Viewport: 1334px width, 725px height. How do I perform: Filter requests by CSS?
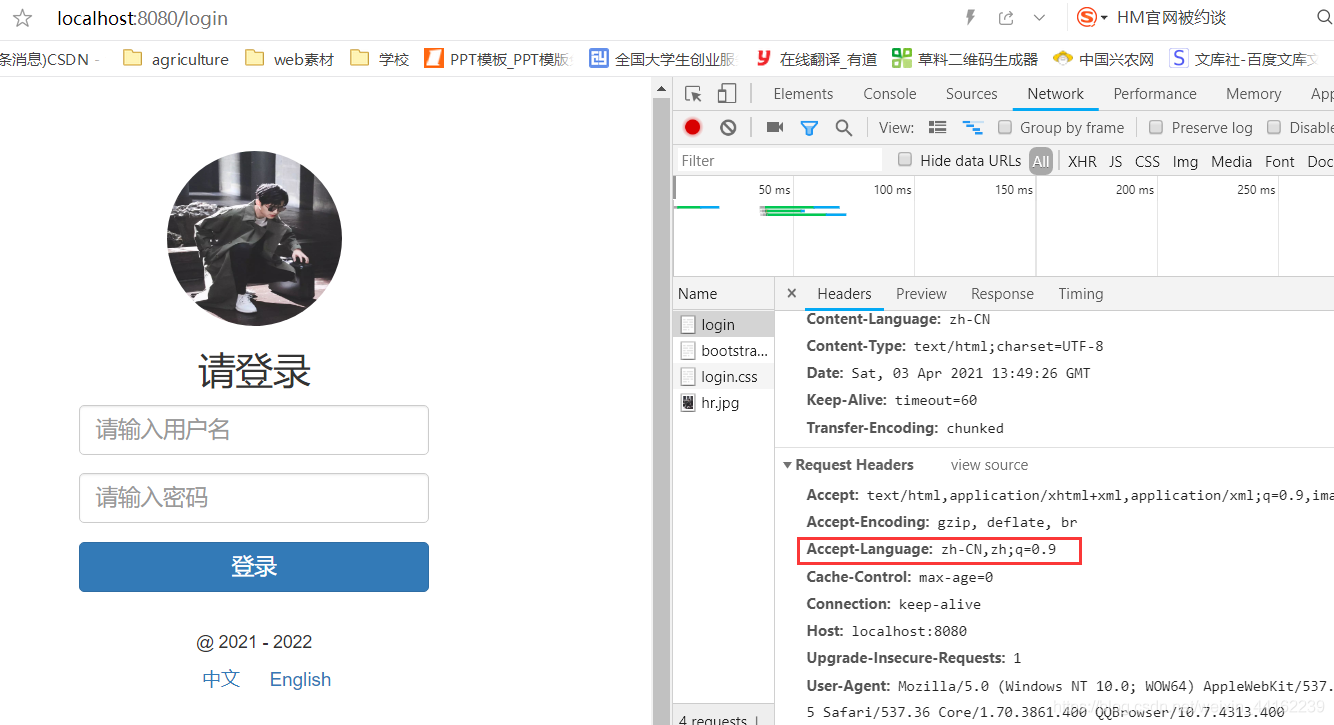[1148, 161]
